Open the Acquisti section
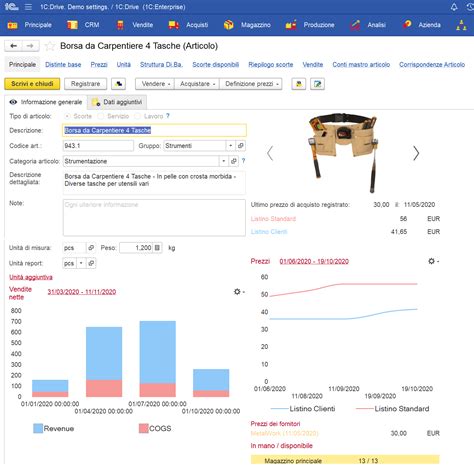 click(188, 25)
